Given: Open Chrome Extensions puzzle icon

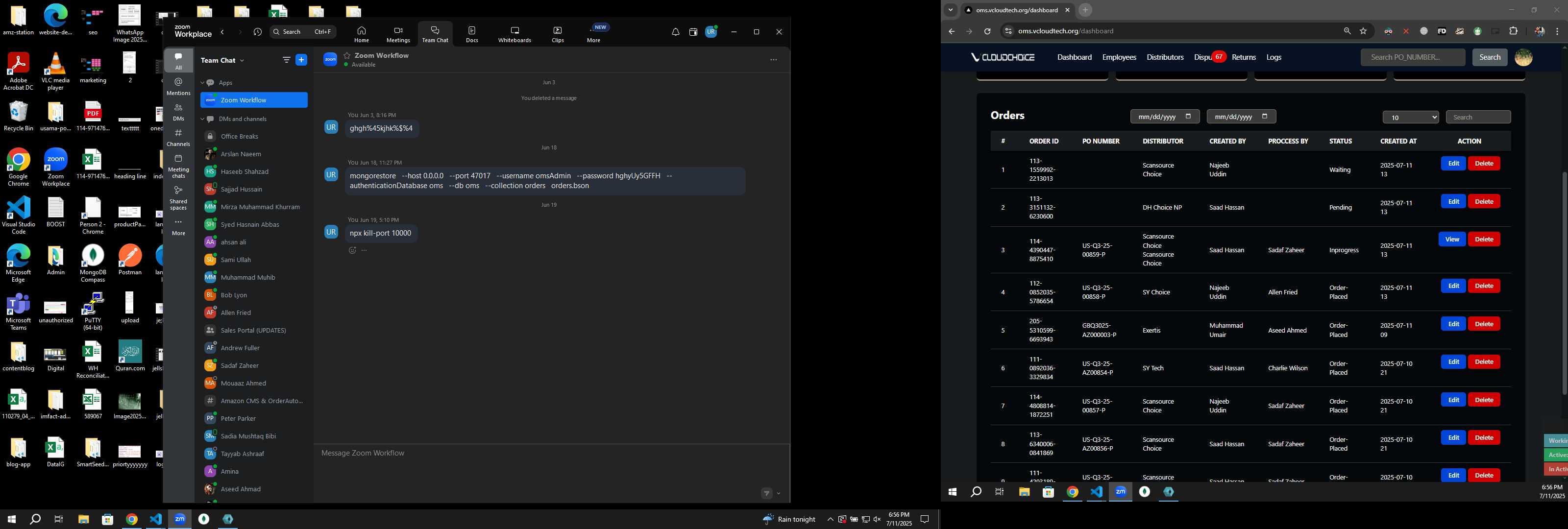Looking at the screenshot, I should (x=1514, y=31).
